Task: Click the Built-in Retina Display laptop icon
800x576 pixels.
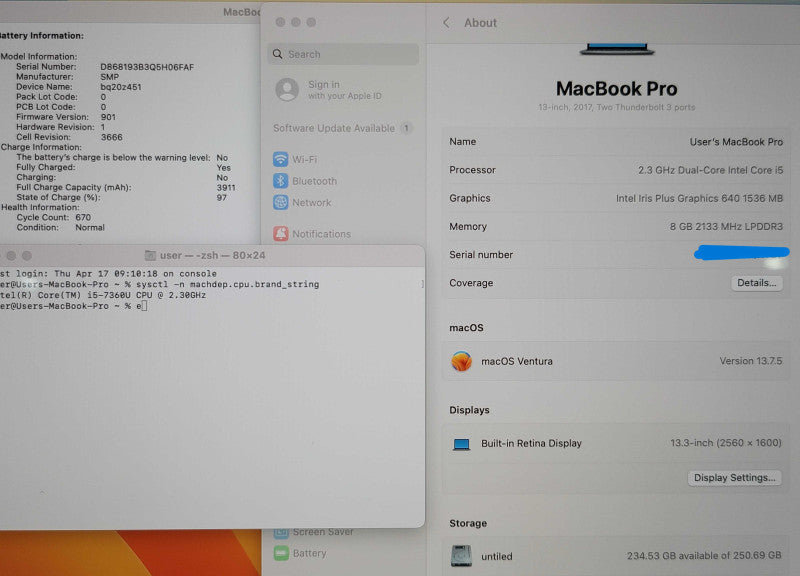Action: 461,444
